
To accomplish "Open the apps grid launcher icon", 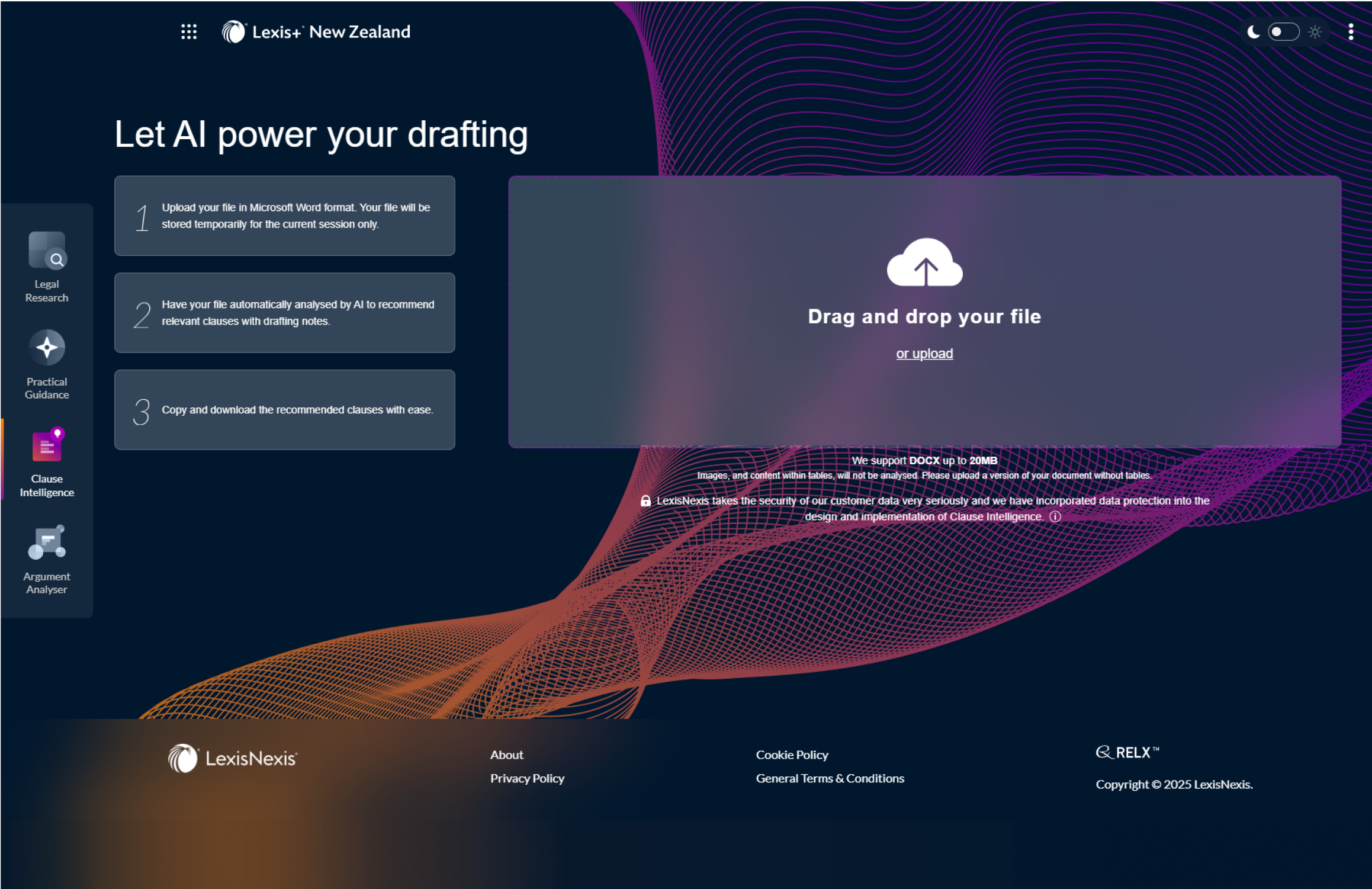I will pyautogui.click(x=189, y=32).
